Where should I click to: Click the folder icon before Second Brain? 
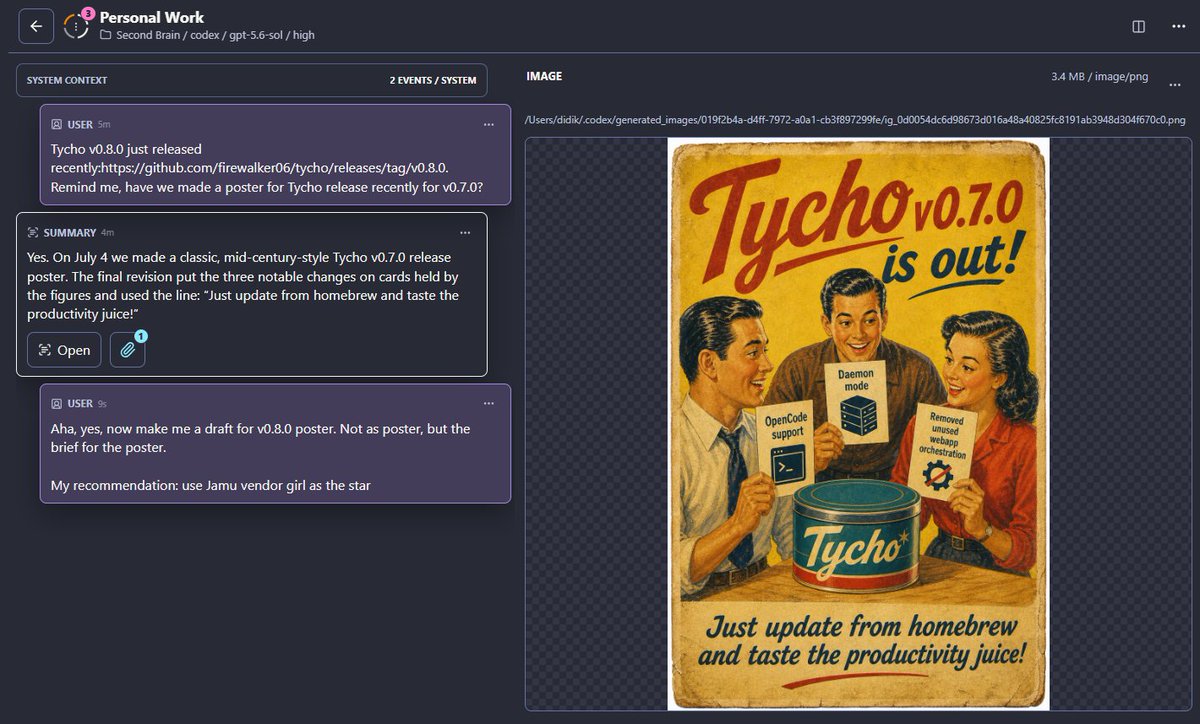tap(106, 35)
